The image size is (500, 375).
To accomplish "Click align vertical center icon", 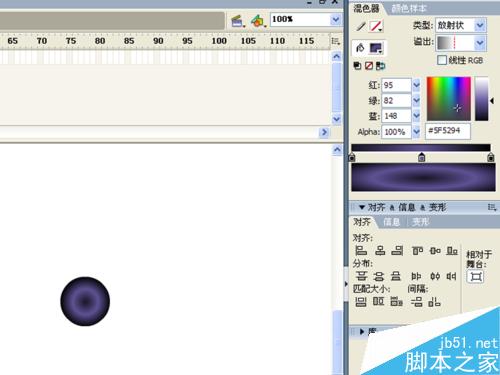I will coord(435,250).
